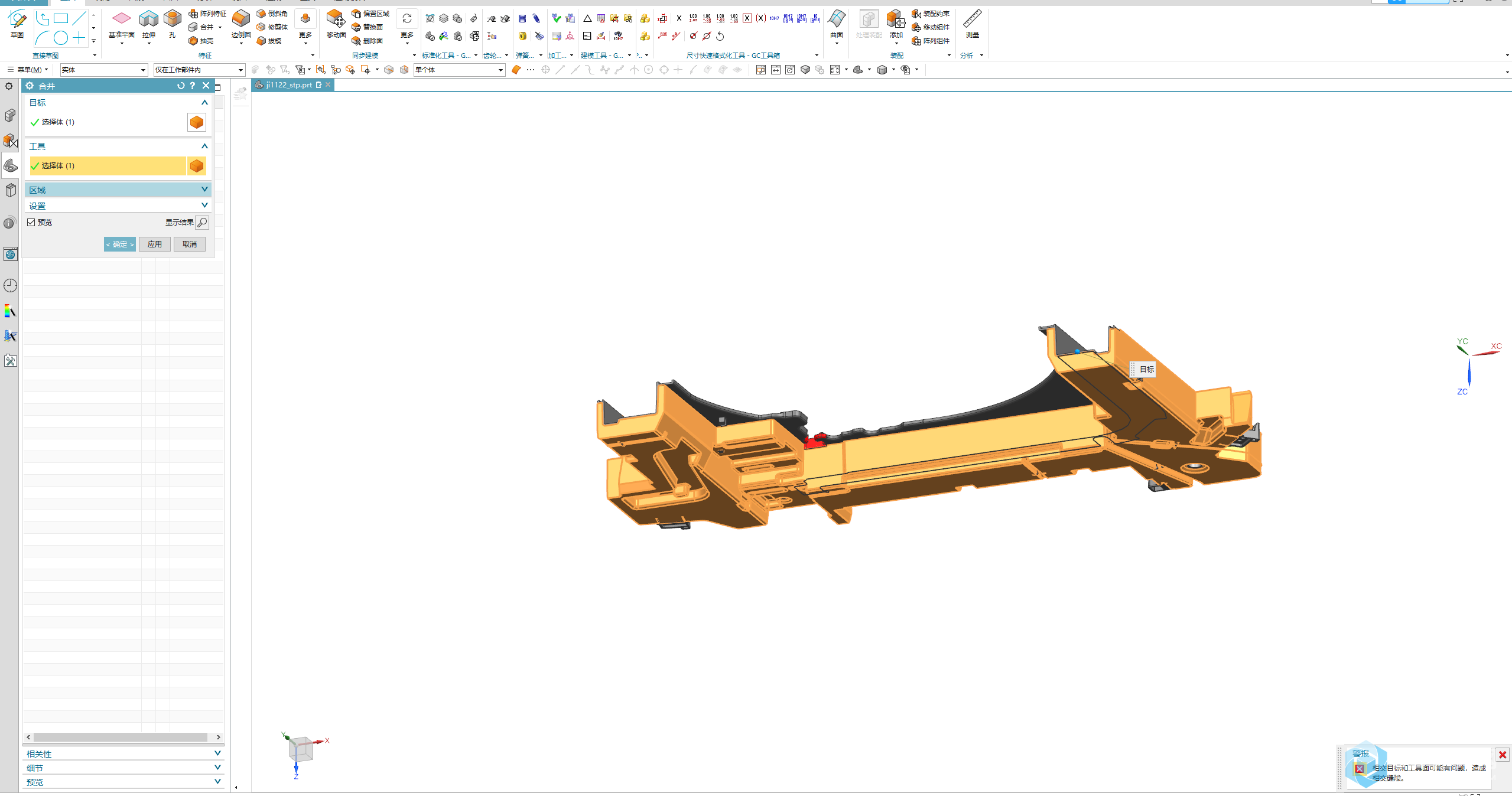
Task: Close the ji1122_stp.prt tab
Action: pos(328,85)
